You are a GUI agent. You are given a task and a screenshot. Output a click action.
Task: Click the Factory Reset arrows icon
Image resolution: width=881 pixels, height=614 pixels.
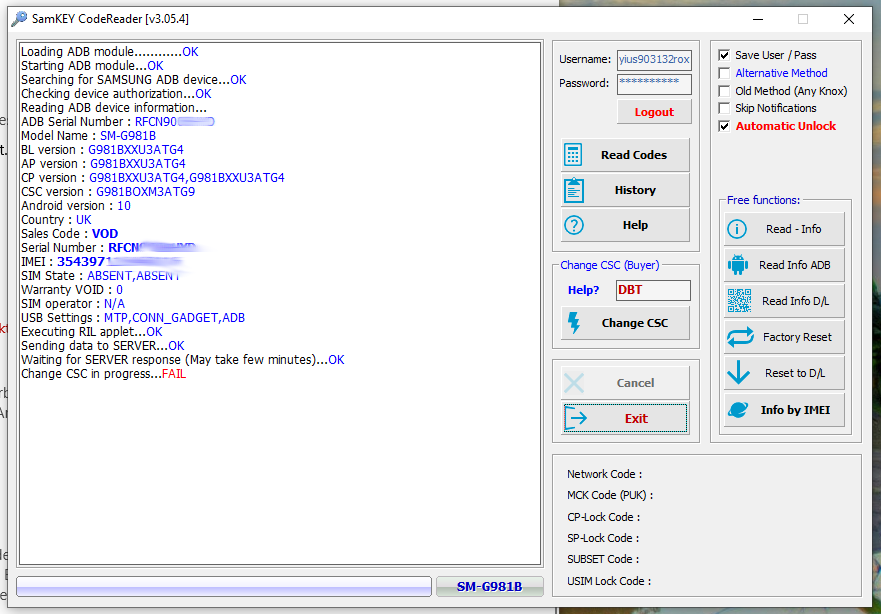(x=740, y=337)
